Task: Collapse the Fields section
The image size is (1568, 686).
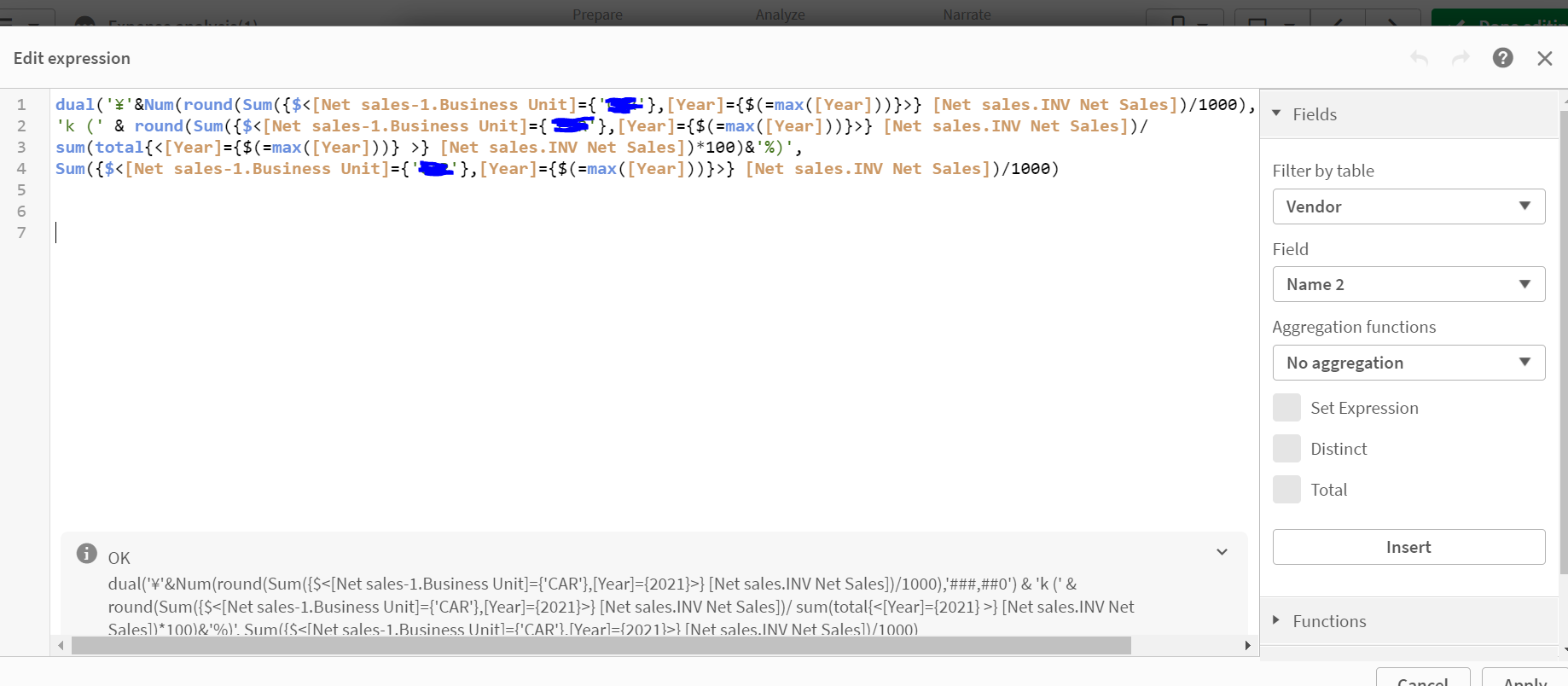Action: [1276, 113]
